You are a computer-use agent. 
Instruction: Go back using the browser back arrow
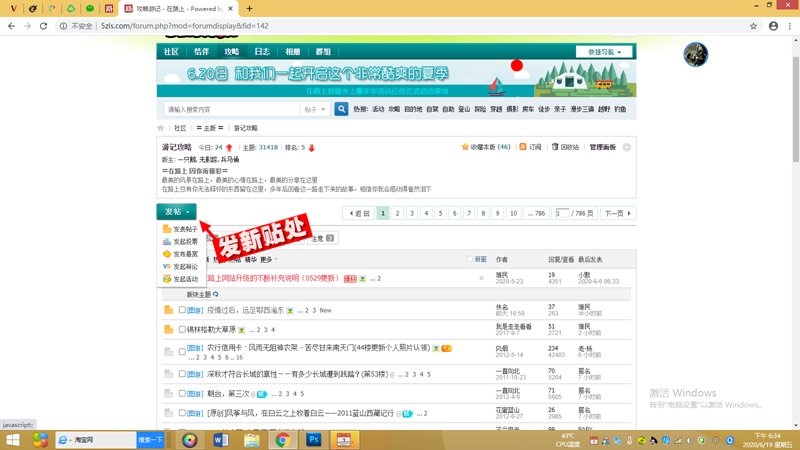(x=11, y=26)
